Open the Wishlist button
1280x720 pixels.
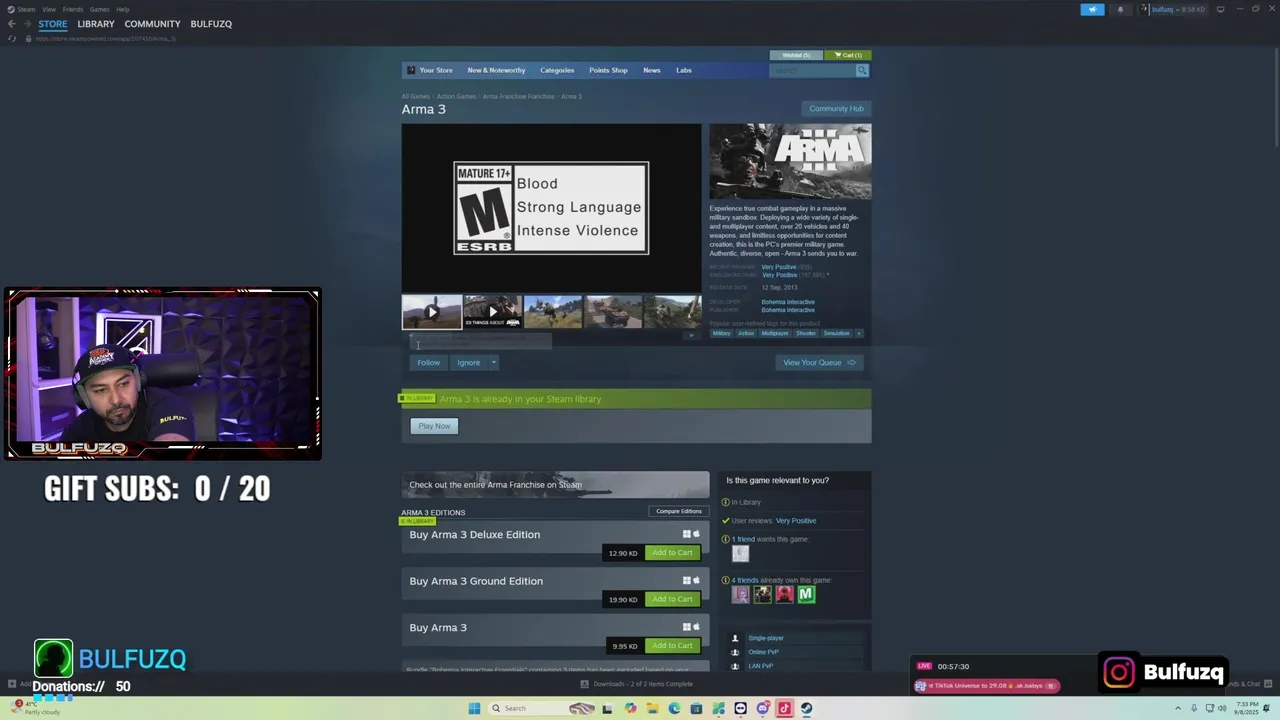click(x=796, y=55)
